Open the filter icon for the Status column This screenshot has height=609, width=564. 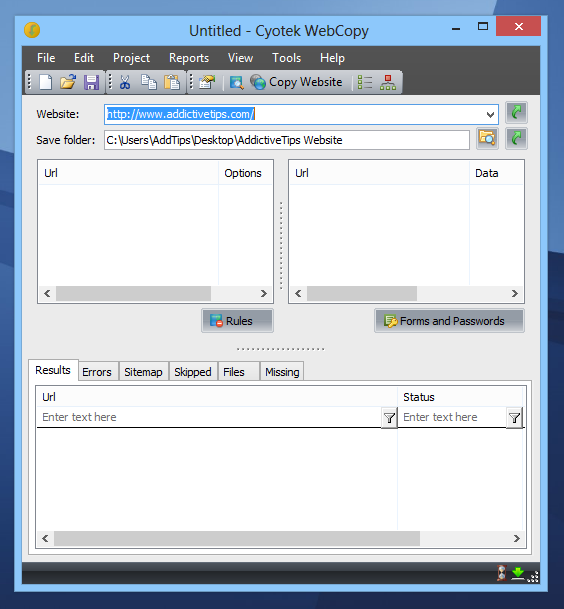pyautogui.click(x=514, y=418)
